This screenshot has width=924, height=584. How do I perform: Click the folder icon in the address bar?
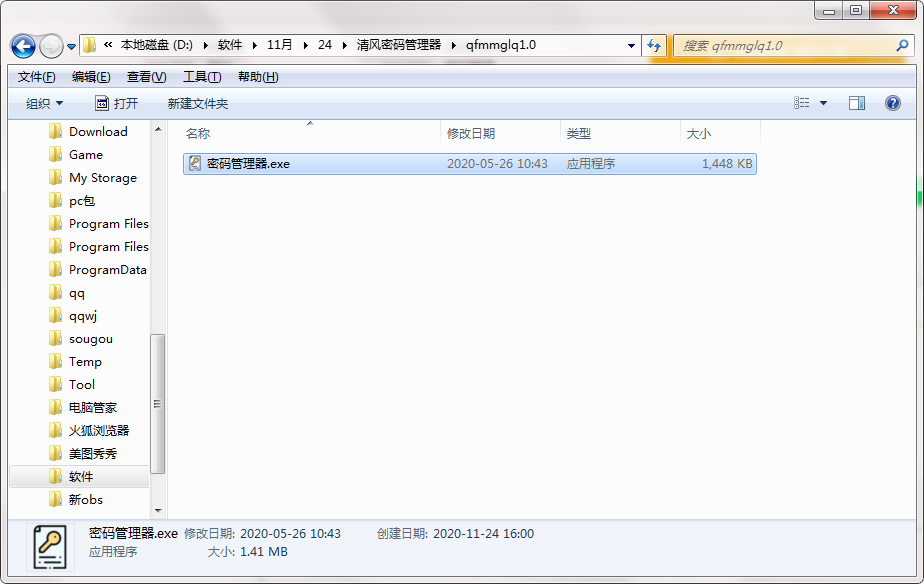point(90,45)
